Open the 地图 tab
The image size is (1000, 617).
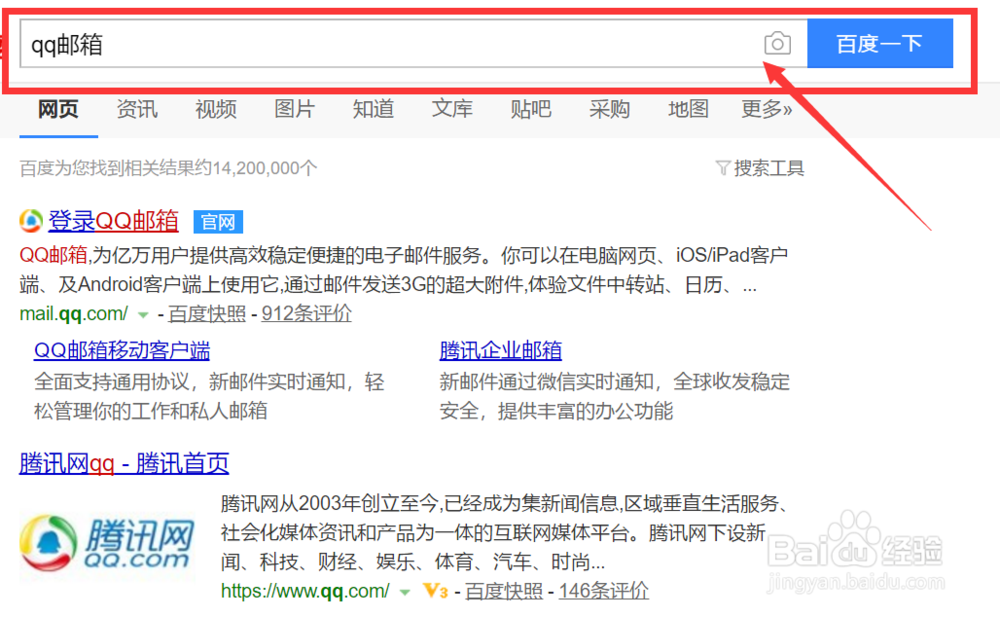[x=688, y=109]
